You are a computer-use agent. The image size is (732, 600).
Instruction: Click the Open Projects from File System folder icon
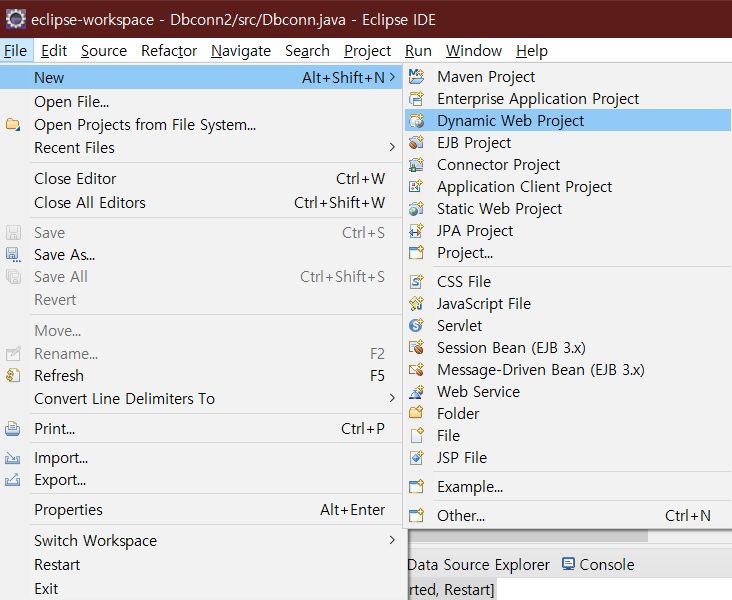tap(13, 124)
